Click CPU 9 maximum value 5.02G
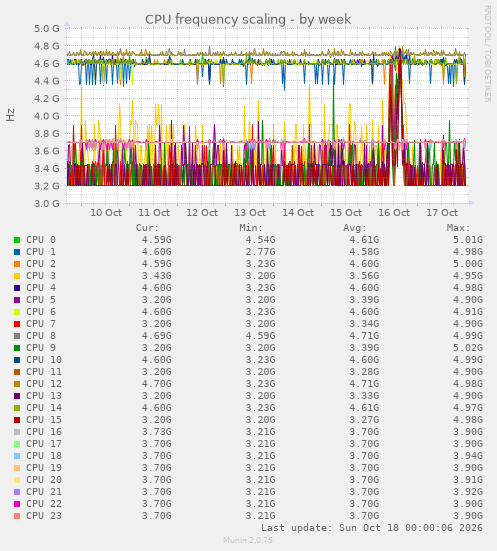 468,348
